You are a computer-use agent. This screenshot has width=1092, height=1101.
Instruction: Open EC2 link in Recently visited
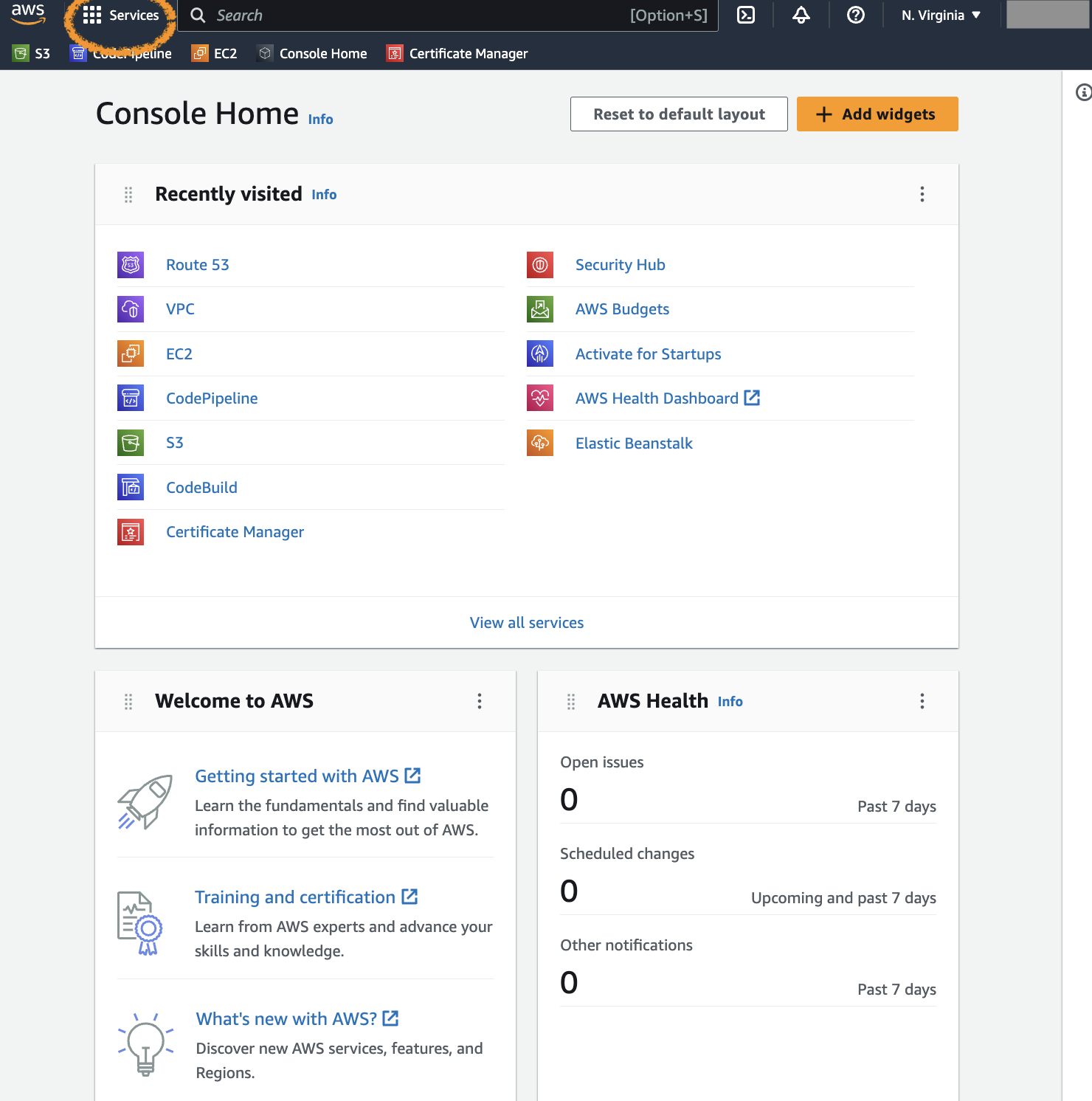(x=179, y=354)
